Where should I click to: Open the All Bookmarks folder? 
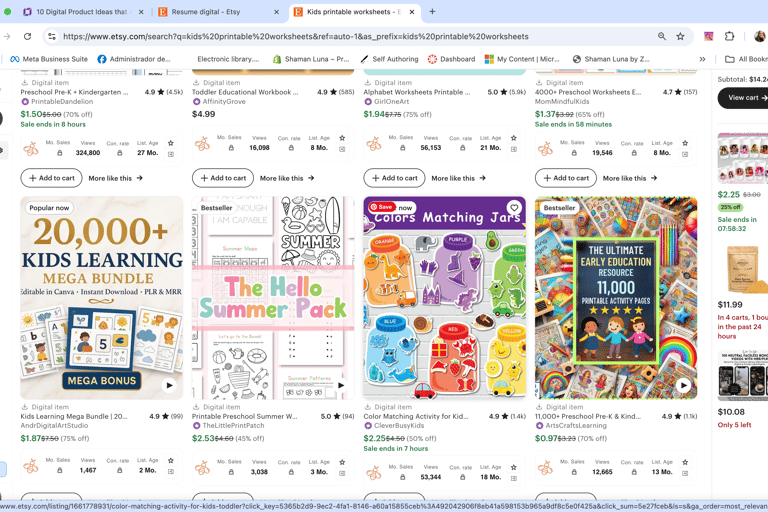746,59
